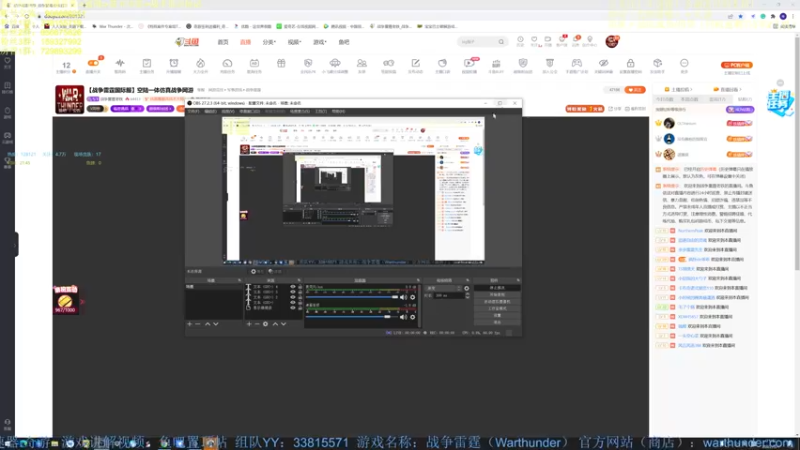Click orange 关注 follow button beside stream title
800x450 pixels.
click(635, 90)
